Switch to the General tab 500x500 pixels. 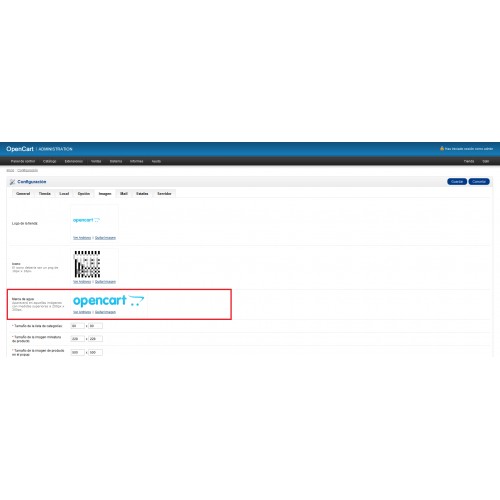pos(23,194)
